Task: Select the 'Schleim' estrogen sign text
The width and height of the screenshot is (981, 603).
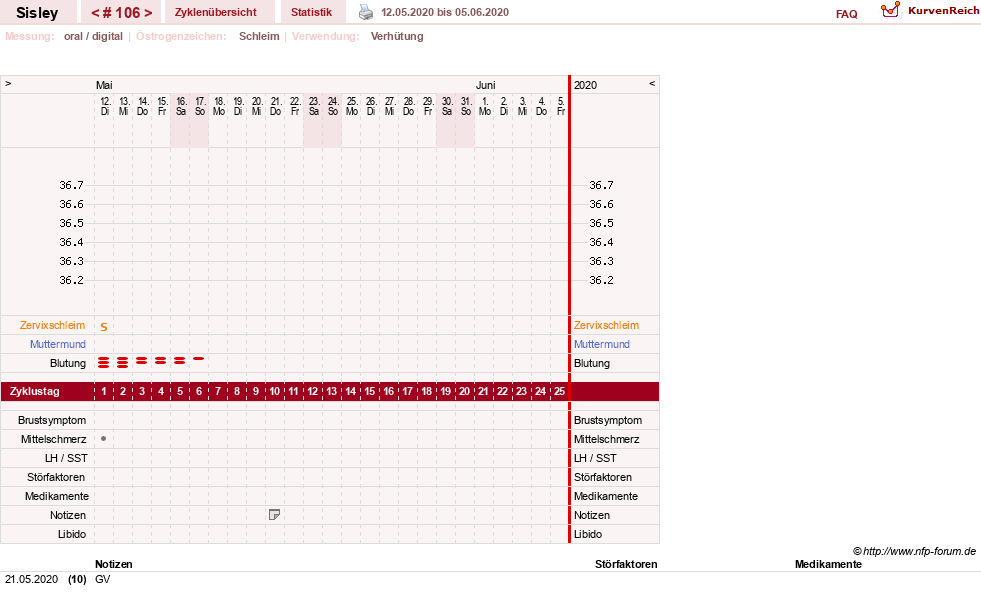Action: tap(259, 36)
